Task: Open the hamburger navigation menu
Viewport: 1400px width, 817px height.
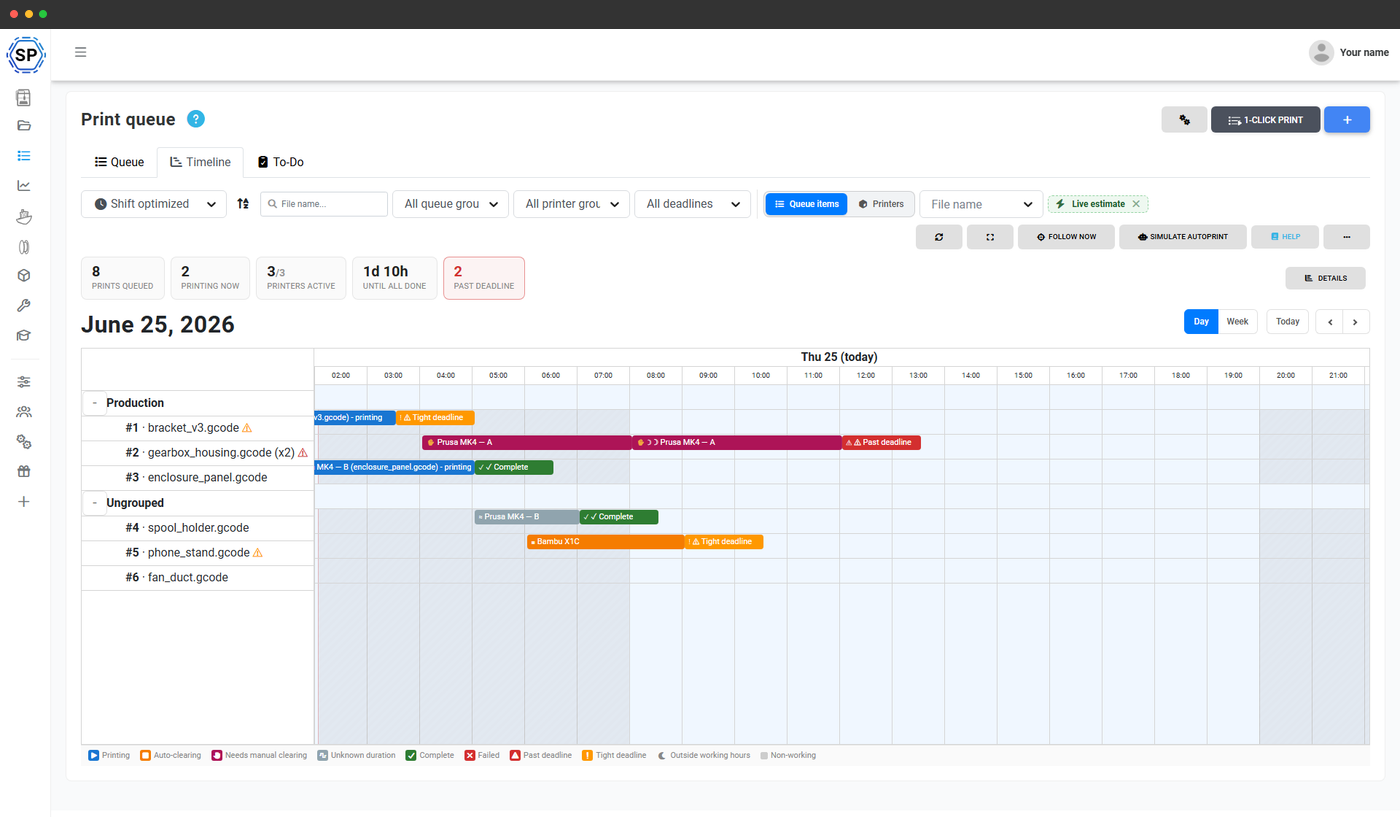Action: pos(81,53)
